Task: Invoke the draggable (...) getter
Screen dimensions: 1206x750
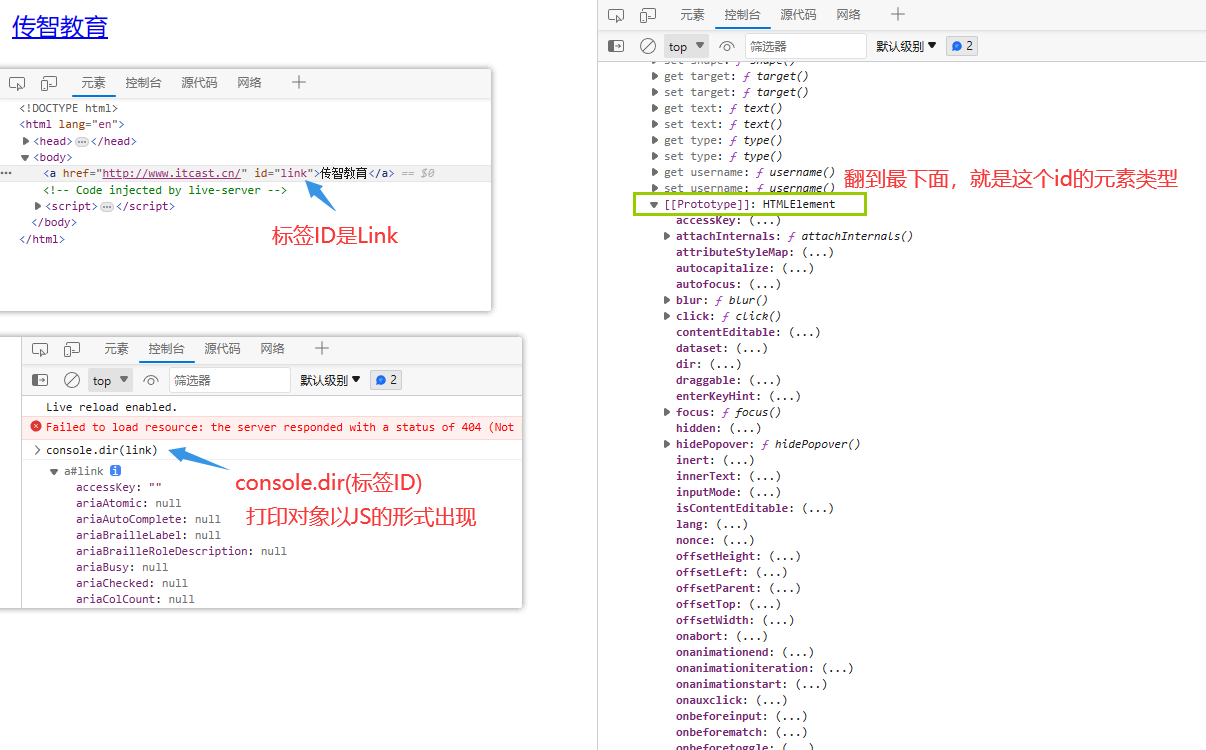Action: point(763,380)
